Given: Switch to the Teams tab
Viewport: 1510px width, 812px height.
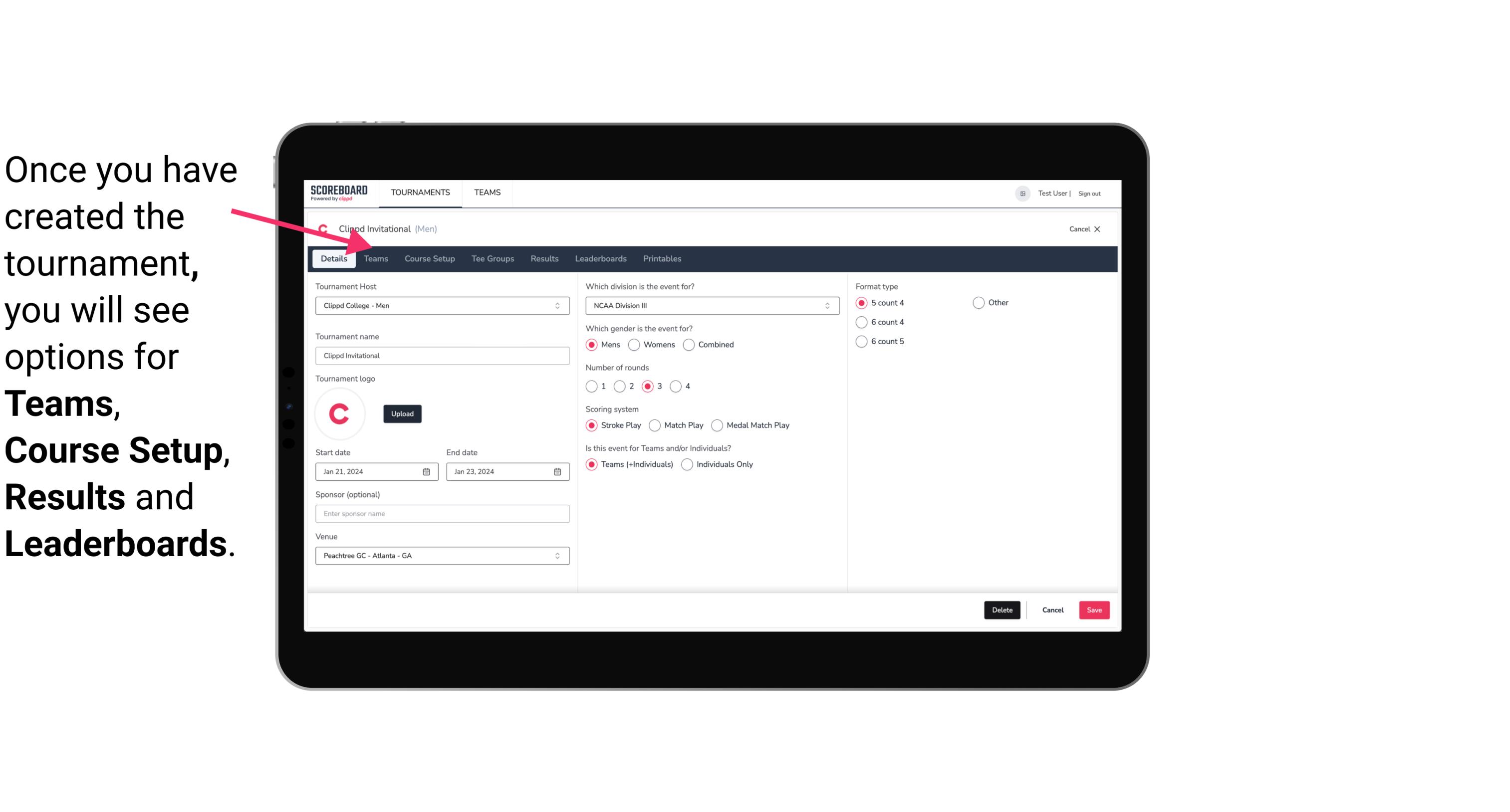Looking at the screenshot, I should point(376,258).
